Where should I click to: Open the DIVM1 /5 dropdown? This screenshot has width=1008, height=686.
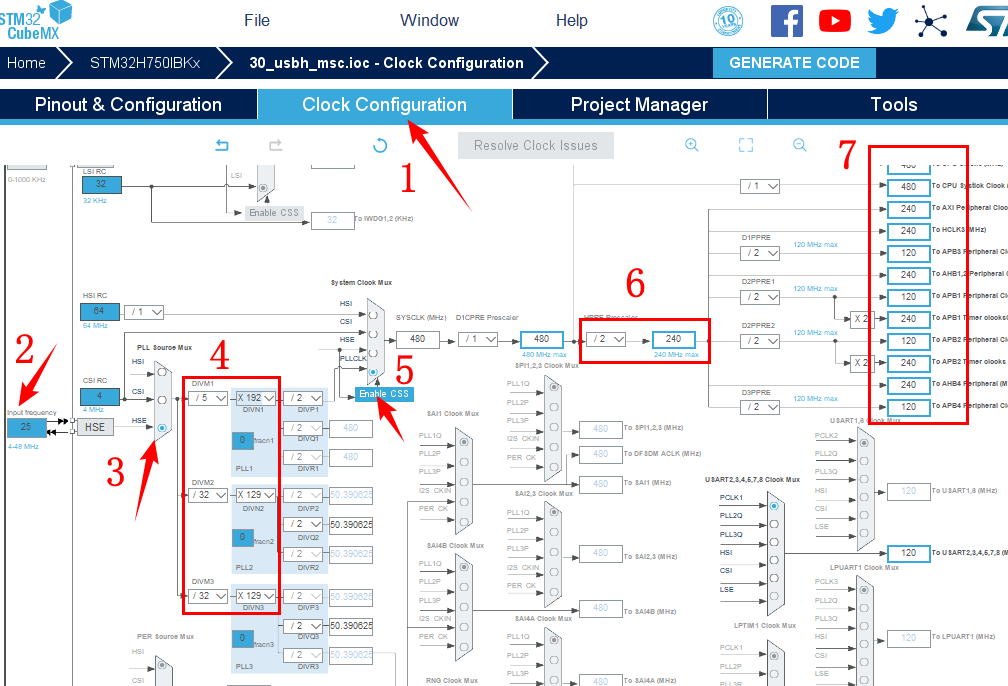207,398
